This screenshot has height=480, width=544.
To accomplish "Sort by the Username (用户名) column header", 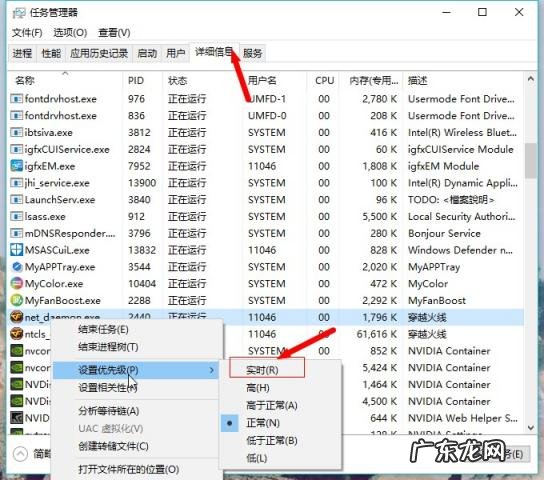I will tap(262, 80).
